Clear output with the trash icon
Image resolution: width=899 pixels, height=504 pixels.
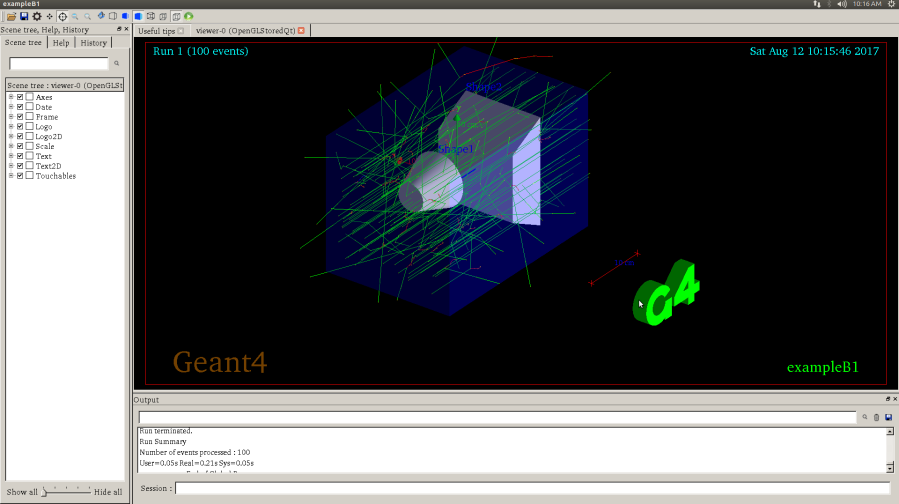point(877,417)
